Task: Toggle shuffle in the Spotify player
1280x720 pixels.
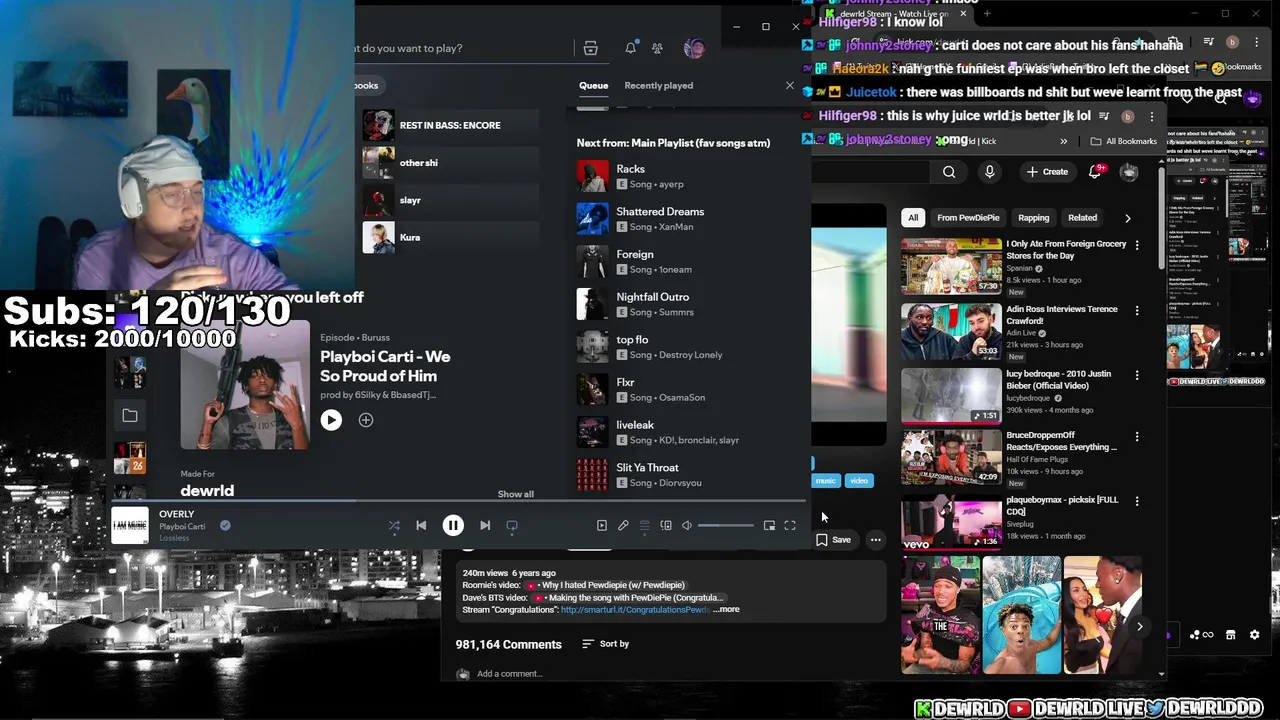Action: (x=394, y=525)
